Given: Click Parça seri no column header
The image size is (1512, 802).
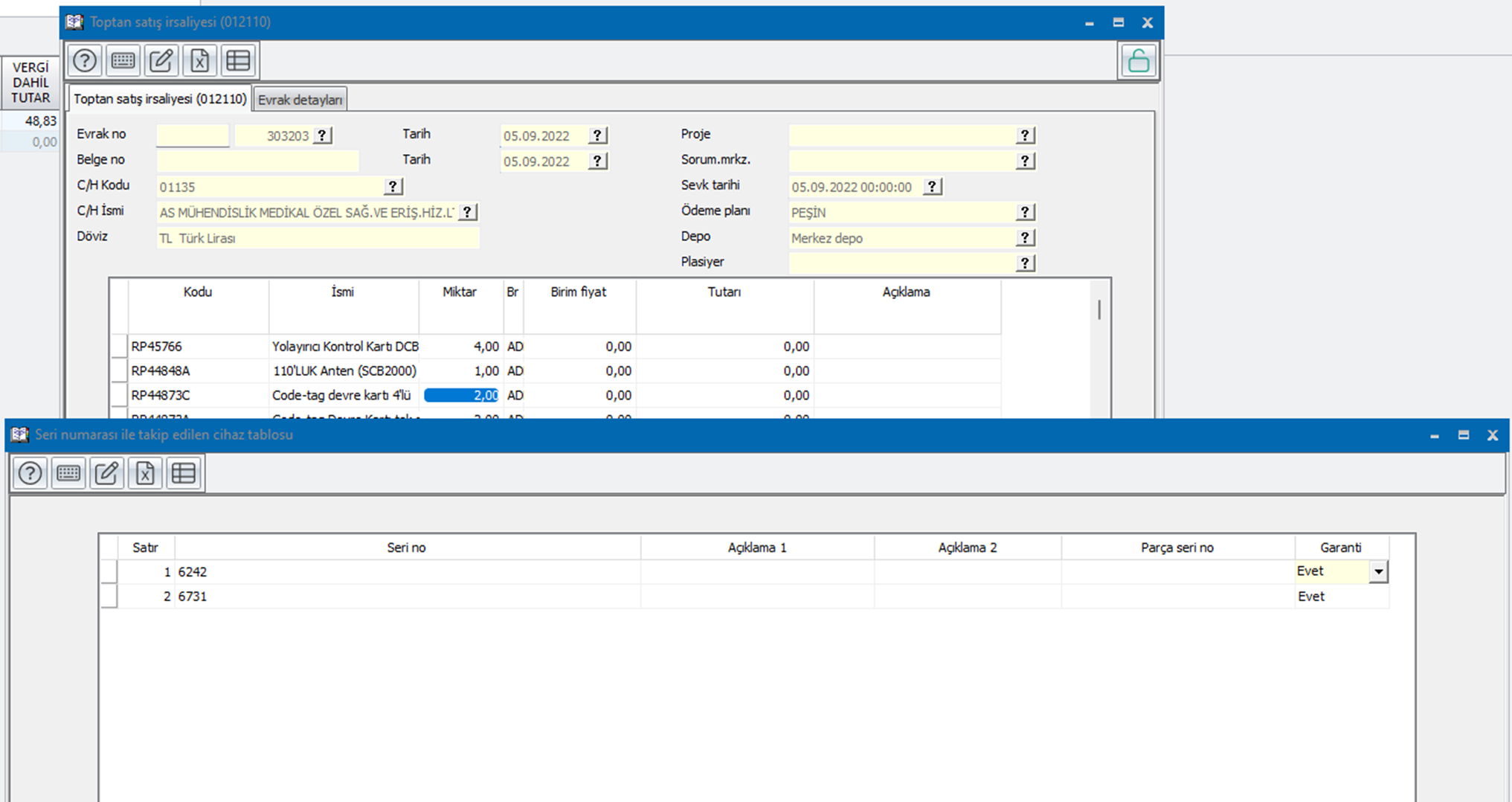Looking at the screenshot, I should 1177,548.
